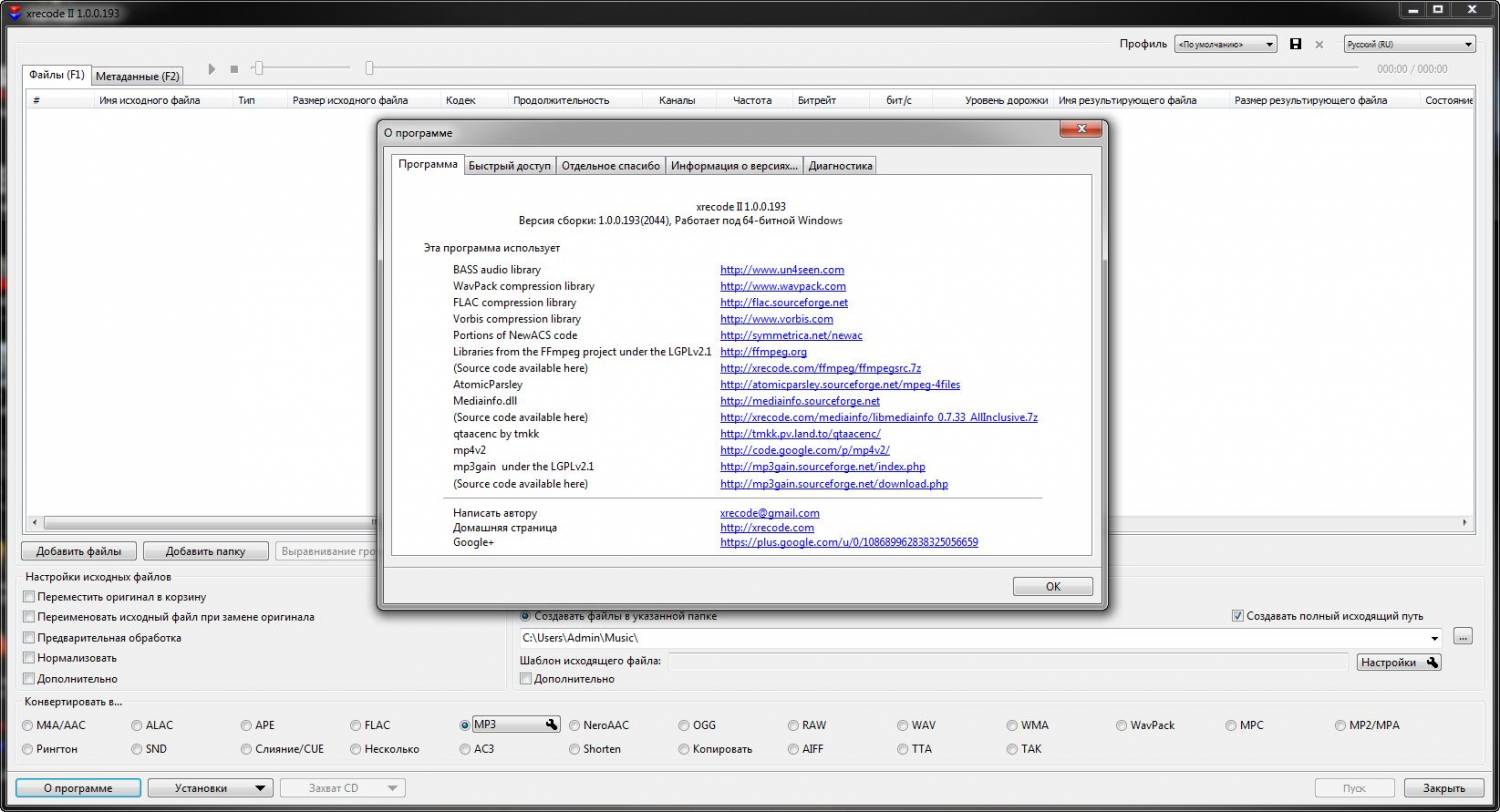Select the FLAC output format
The height and width of the screenshot is (812, 1500).
[x=356, y=725]
